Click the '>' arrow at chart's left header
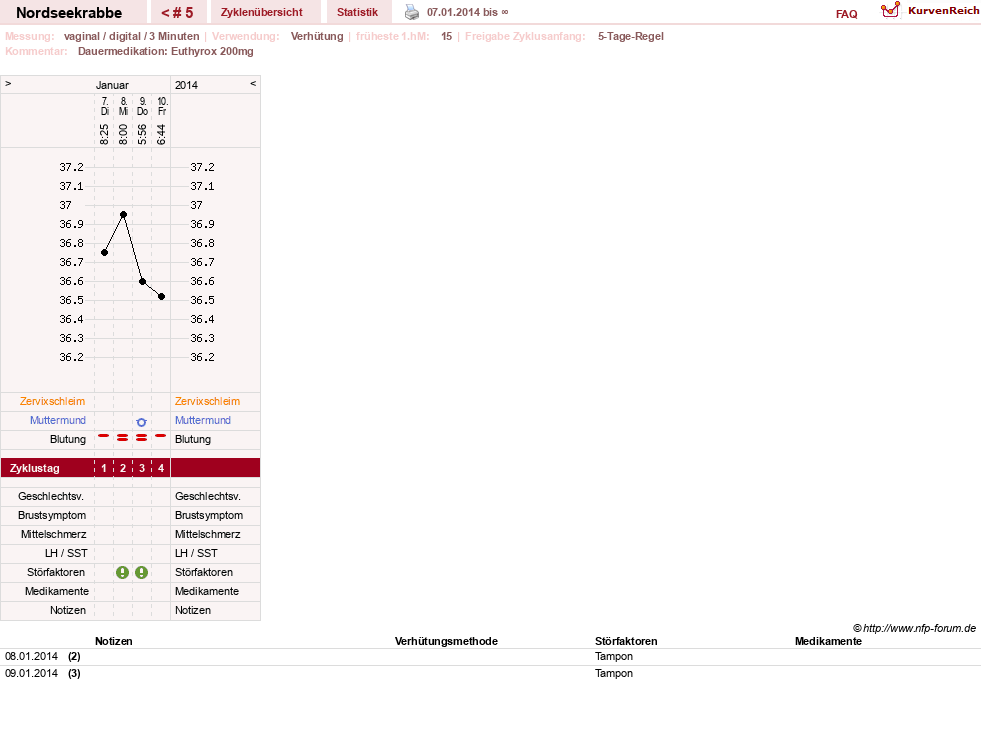The width and height of the screenshot is (981, 740). (8, 83)
